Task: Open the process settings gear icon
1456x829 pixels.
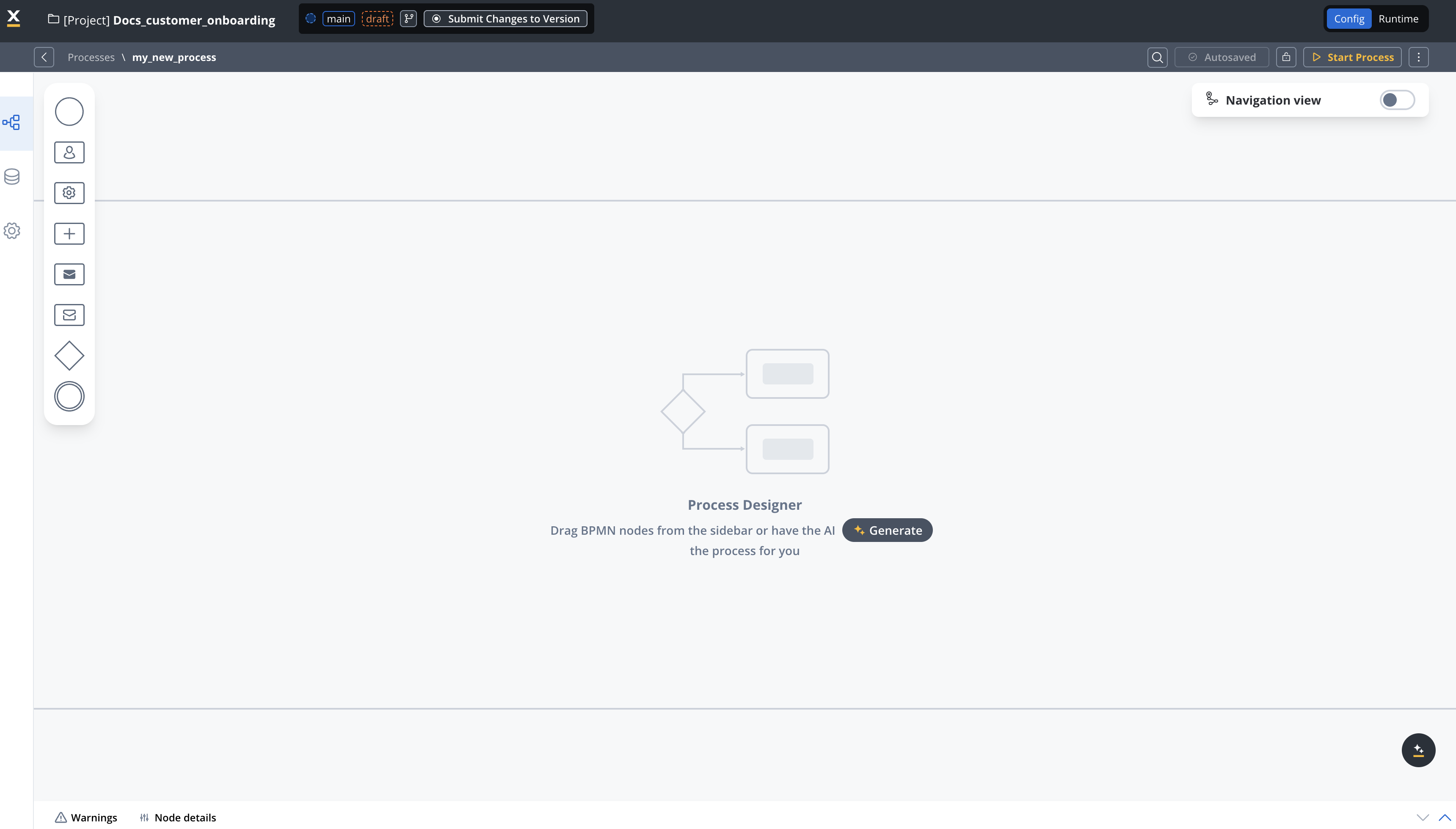Action: click(11, 231)
